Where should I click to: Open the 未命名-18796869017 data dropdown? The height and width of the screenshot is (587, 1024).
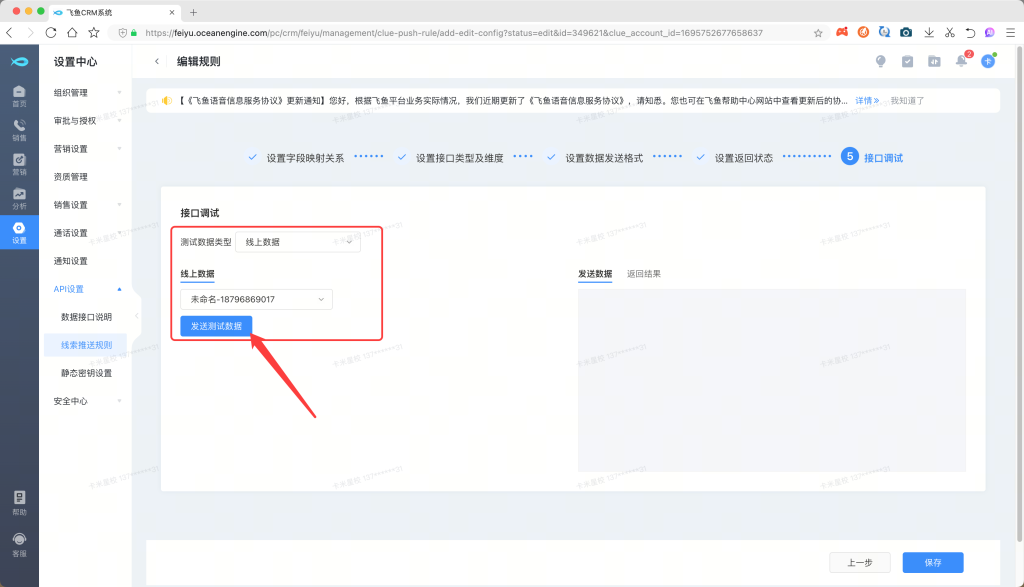click(256, 299)
